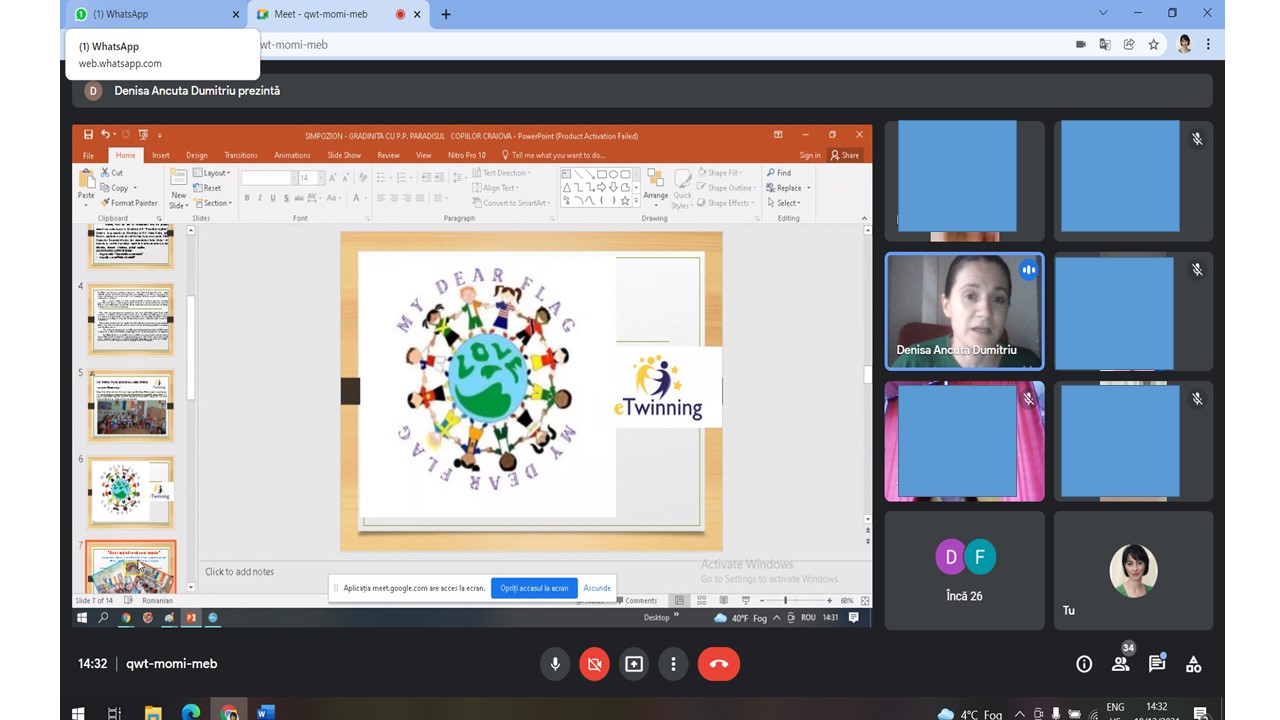Show participants list with 34 badge
This screenshot has height=720, width=1280.
point(1121,662)
